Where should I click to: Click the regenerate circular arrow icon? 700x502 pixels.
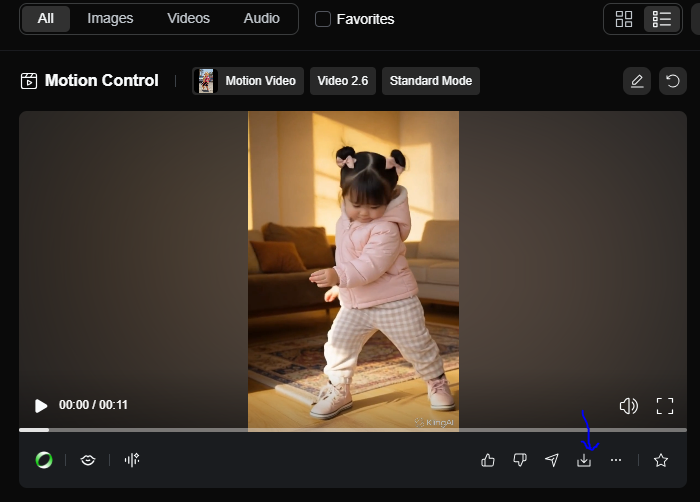coord(673,81)
